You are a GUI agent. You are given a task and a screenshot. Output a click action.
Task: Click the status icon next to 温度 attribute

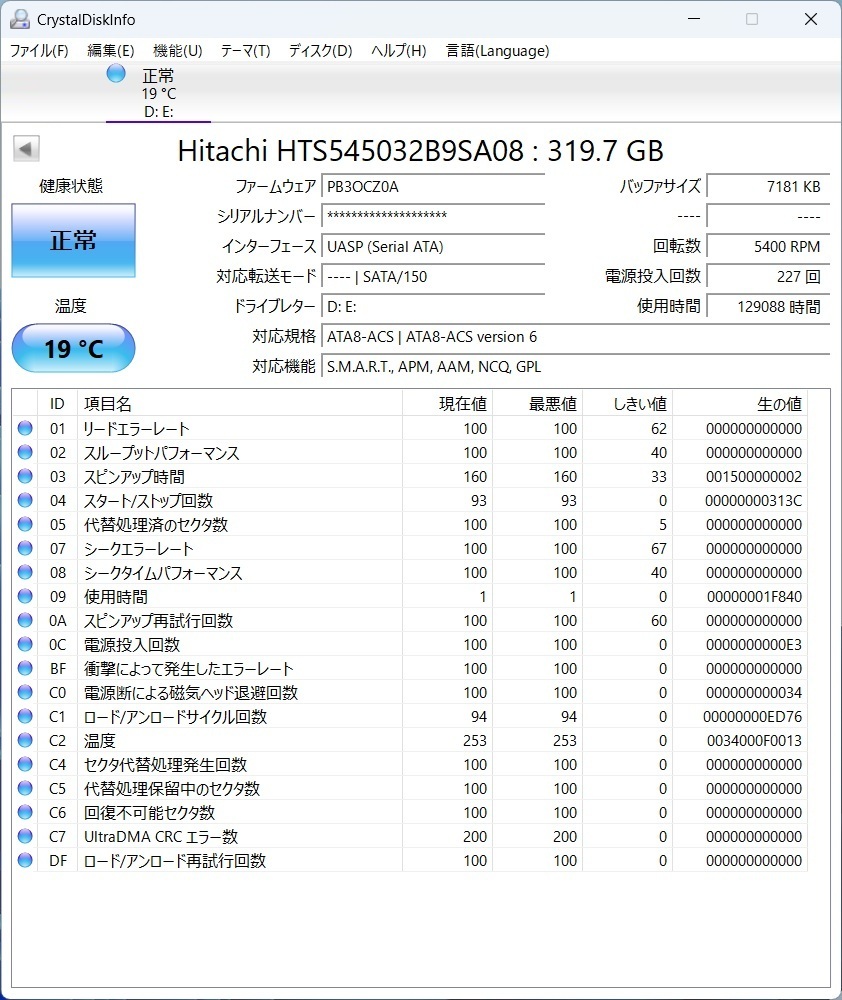25,740
